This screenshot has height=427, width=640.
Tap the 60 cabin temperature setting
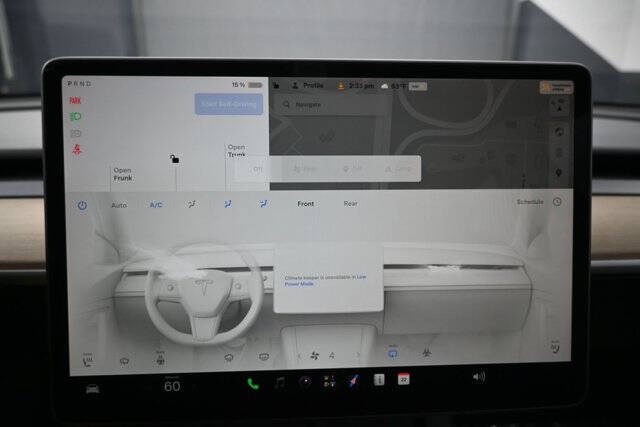[x=172, y=386]
